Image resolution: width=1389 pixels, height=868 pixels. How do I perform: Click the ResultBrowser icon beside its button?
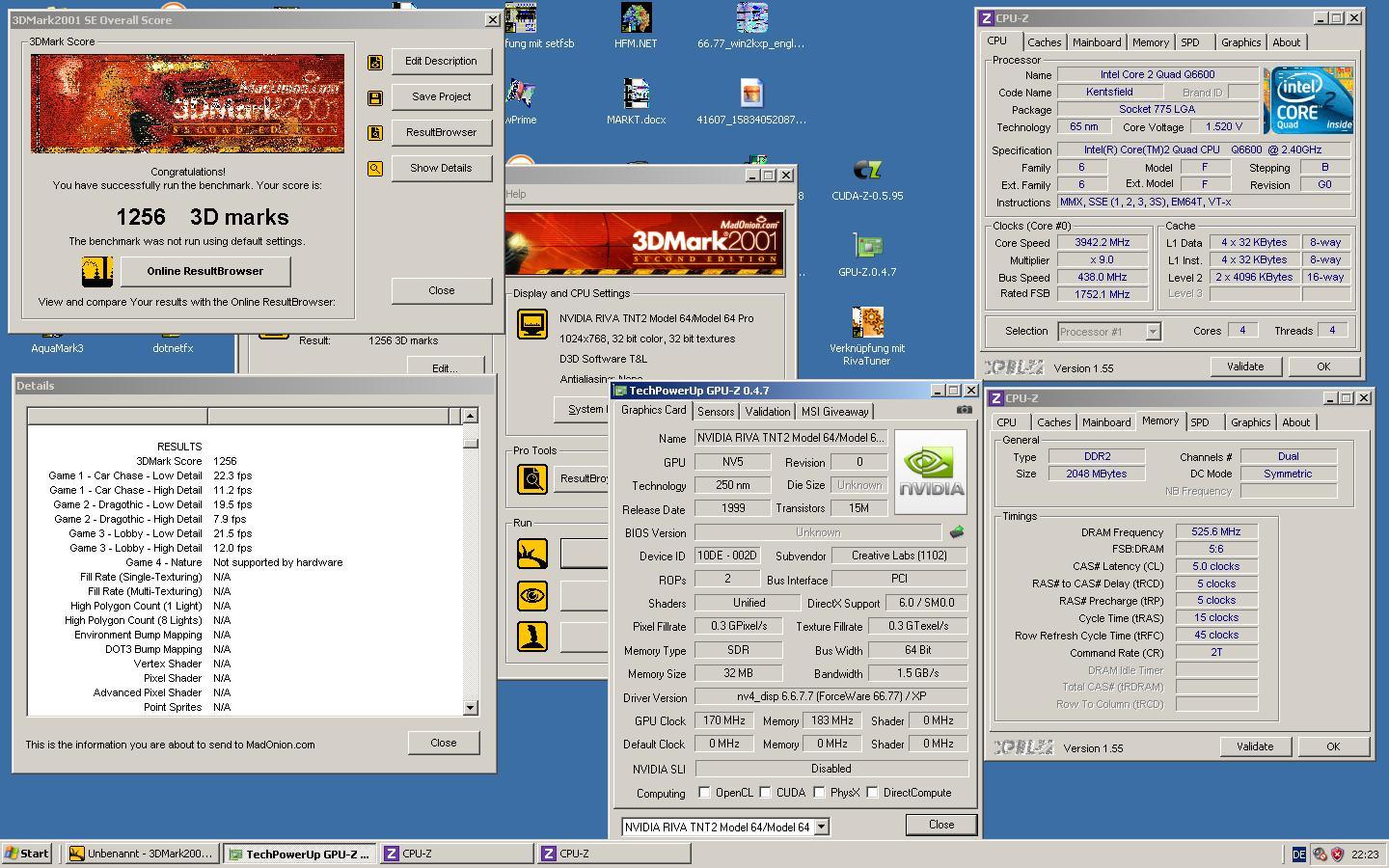tap(375, 133)
